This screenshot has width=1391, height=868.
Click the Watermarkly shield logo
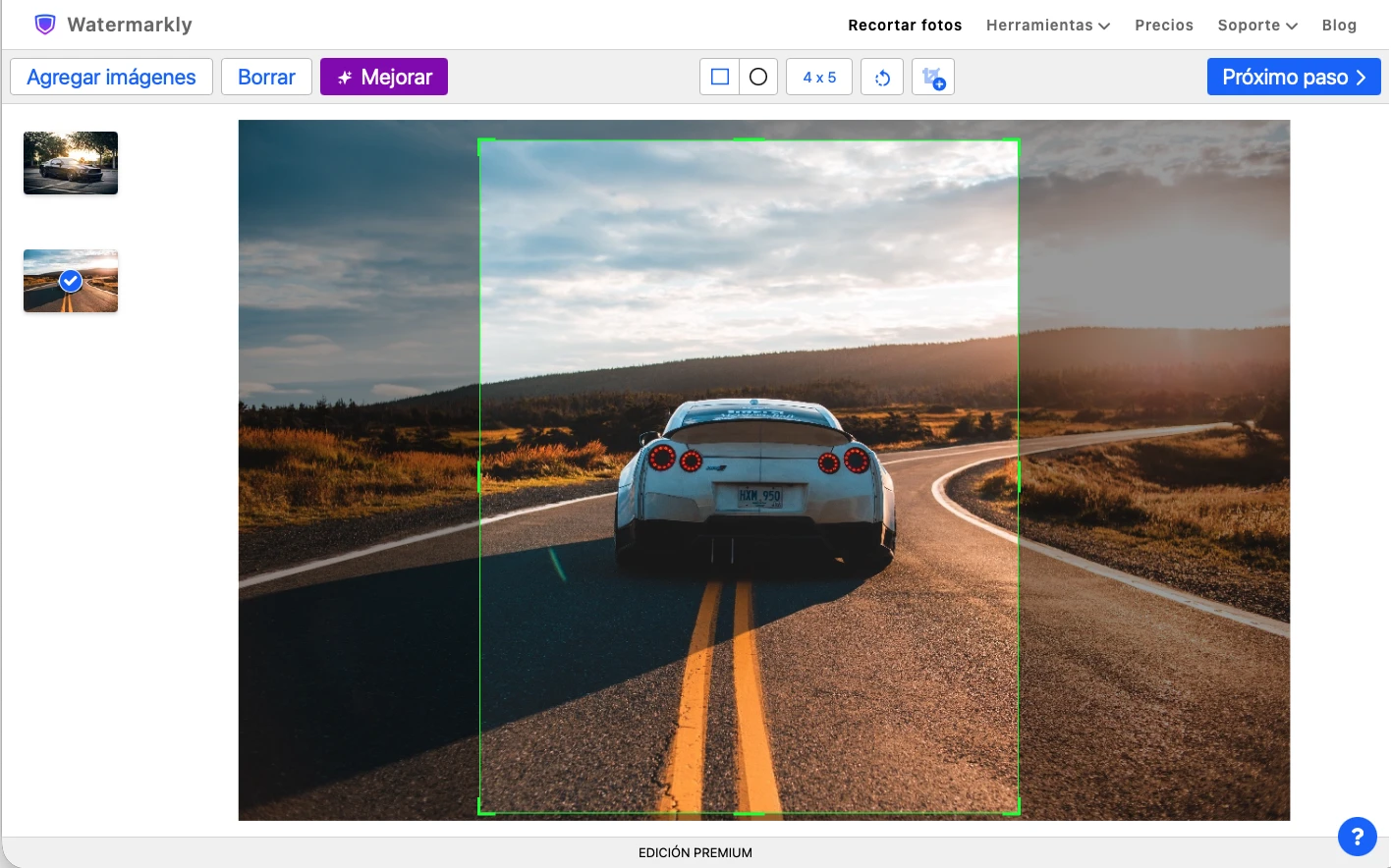45,25
